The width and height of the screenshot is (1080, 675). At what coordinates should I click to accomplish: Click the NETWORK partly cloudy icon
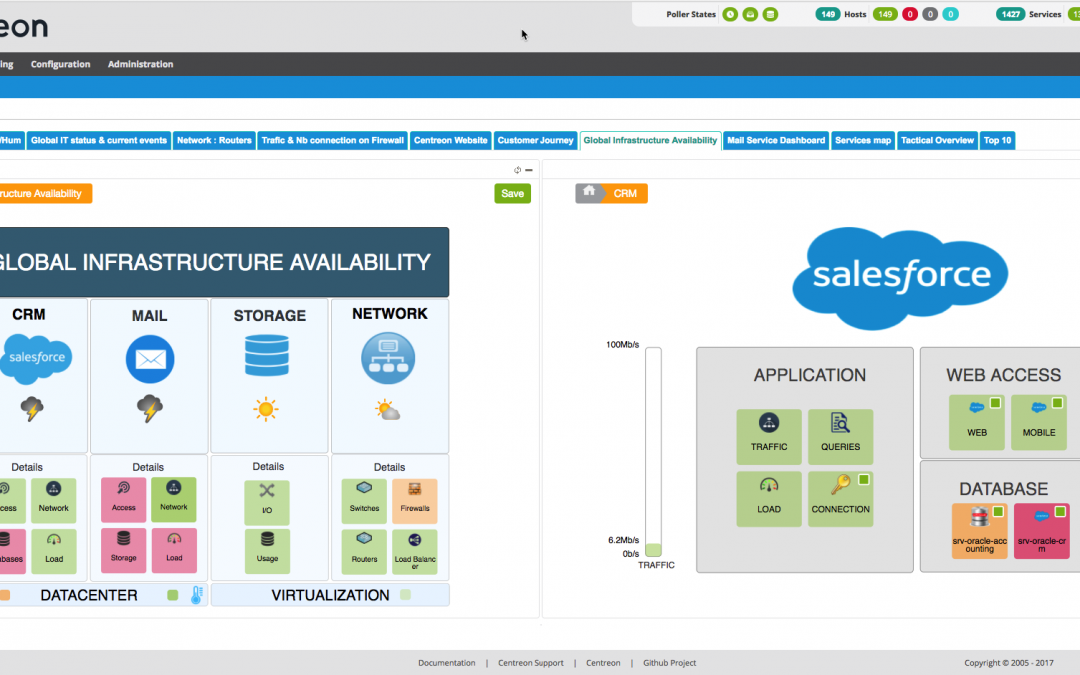click(387, 411)
